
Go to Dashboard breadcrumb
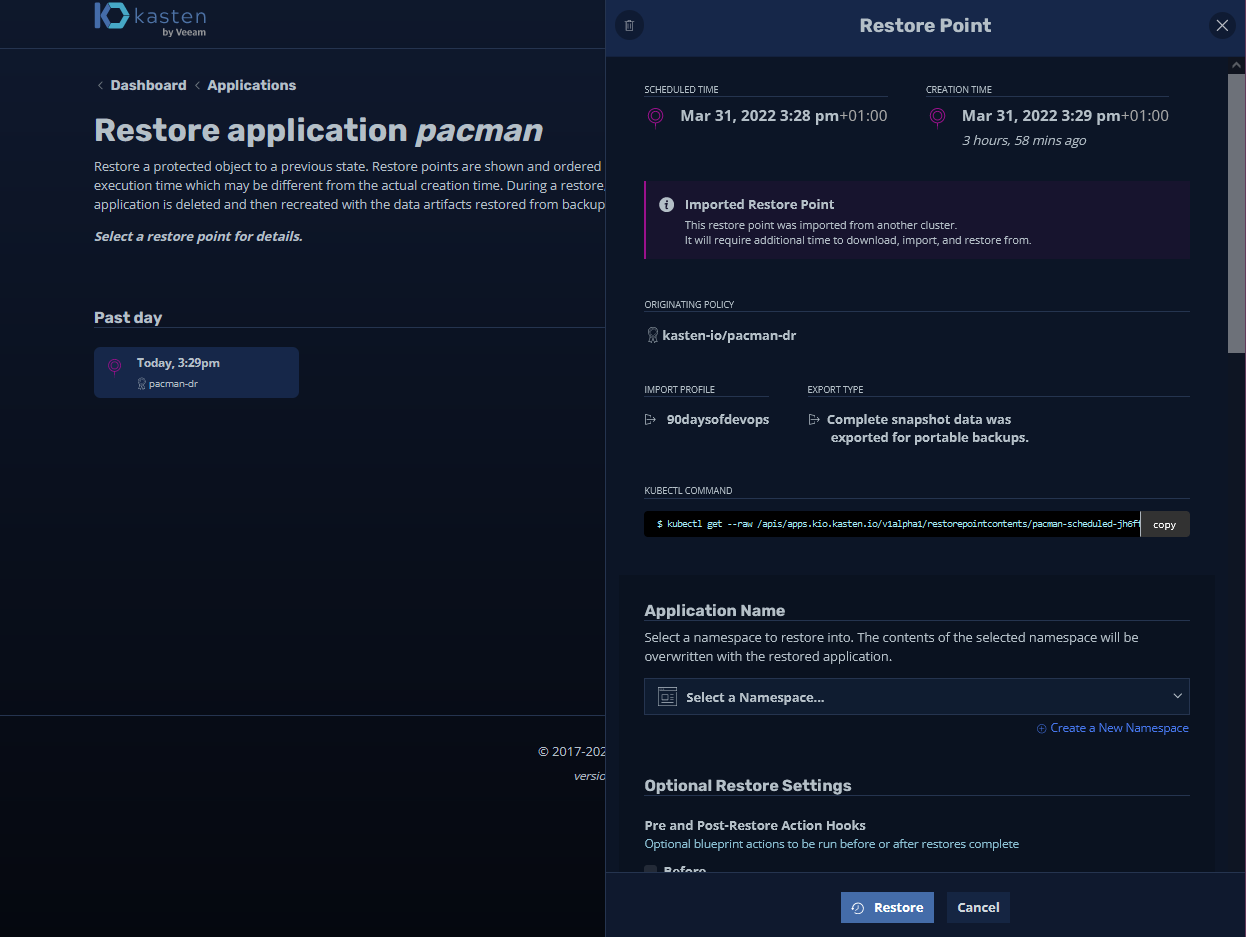point(148,85)
